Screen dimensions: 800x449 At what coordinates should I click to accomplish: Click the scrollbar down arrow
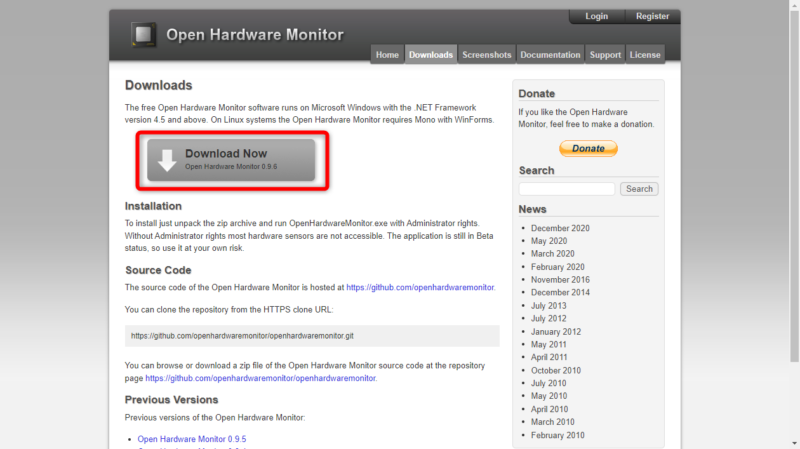(794, 444)
